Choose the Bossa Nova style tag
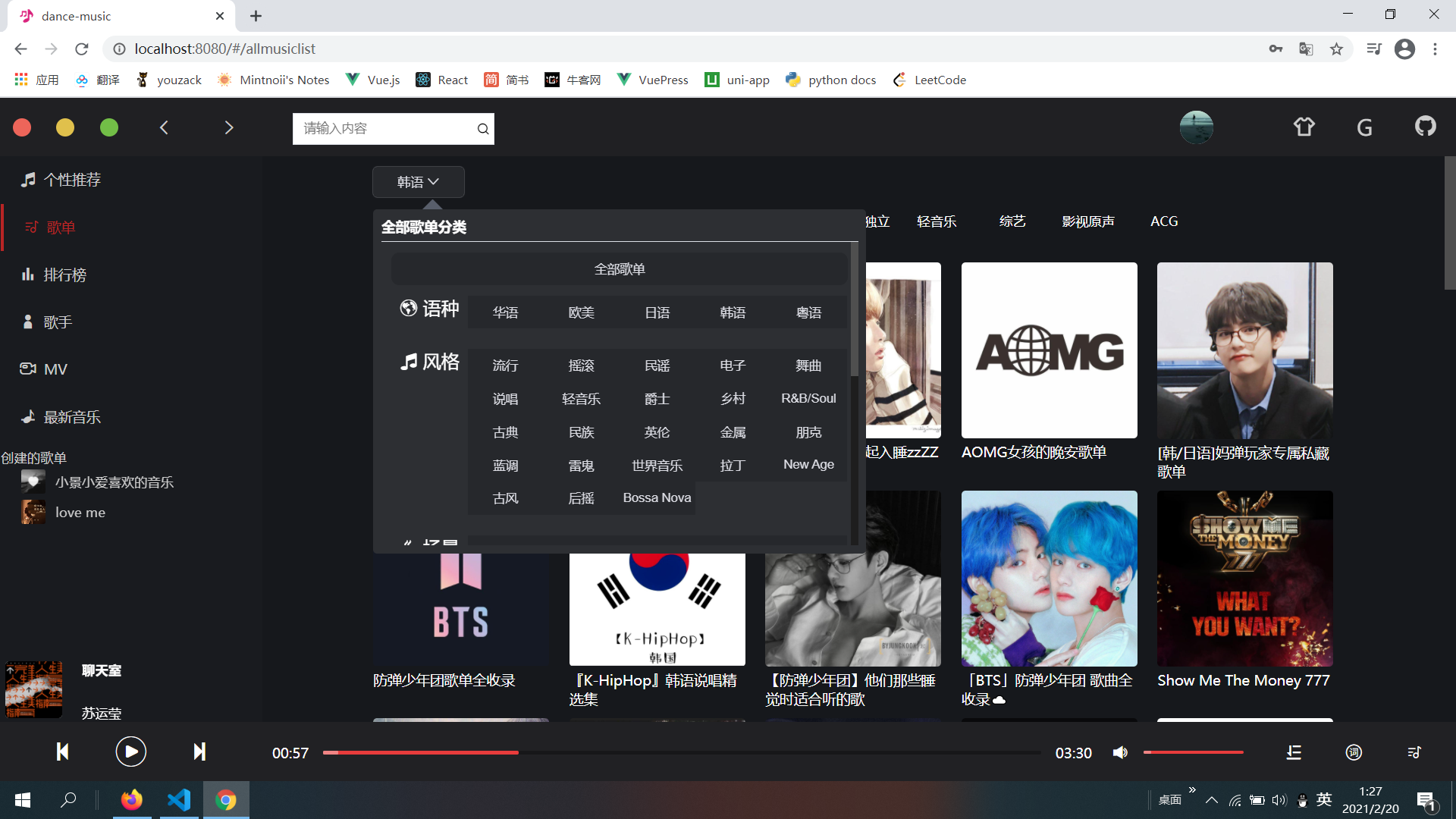Image resolution: width=1456 pixels, height=819 pixels. (657, 498)
